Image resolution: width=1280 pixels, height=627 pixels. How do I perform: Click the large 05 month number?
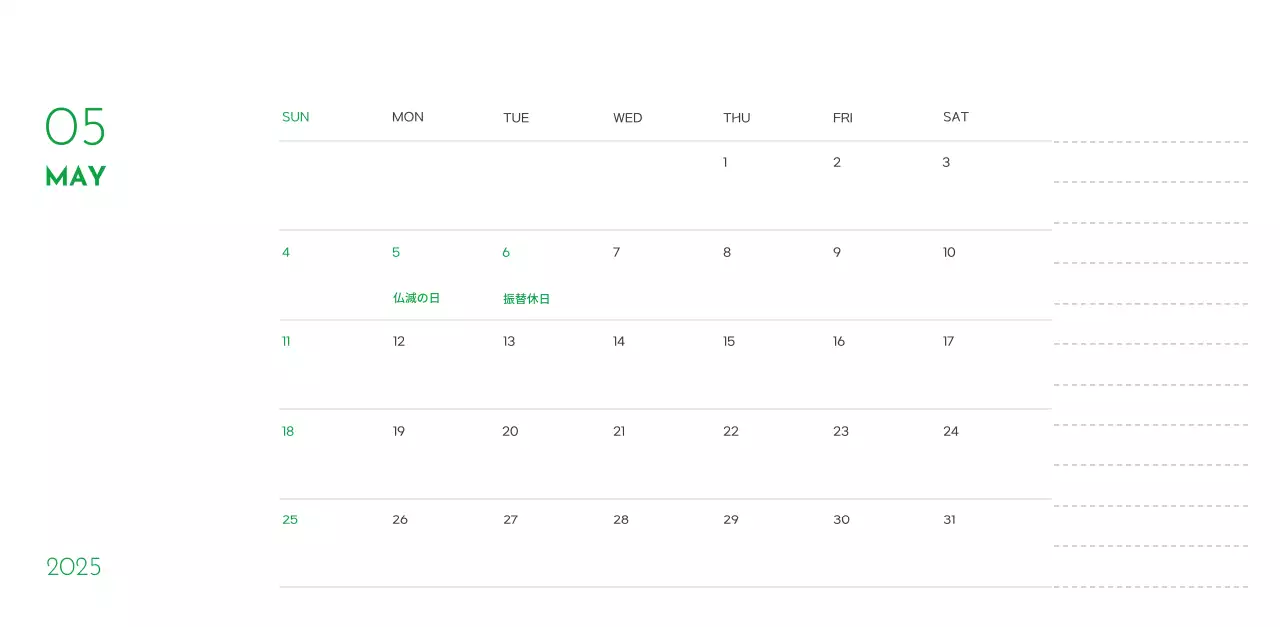[75, 127]
